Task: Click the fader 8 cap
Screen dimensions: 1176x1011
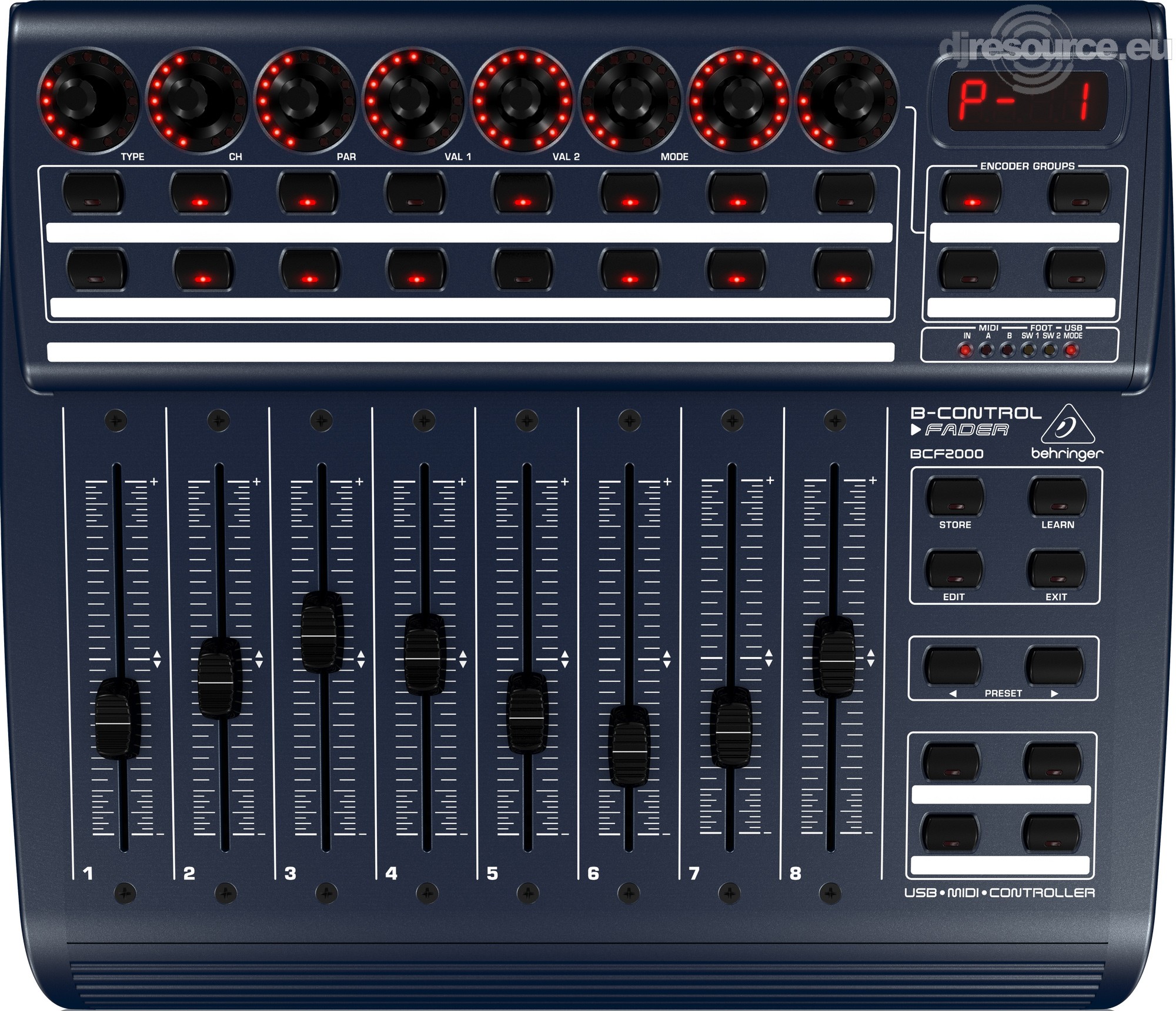Action: (x=834, y=657)
